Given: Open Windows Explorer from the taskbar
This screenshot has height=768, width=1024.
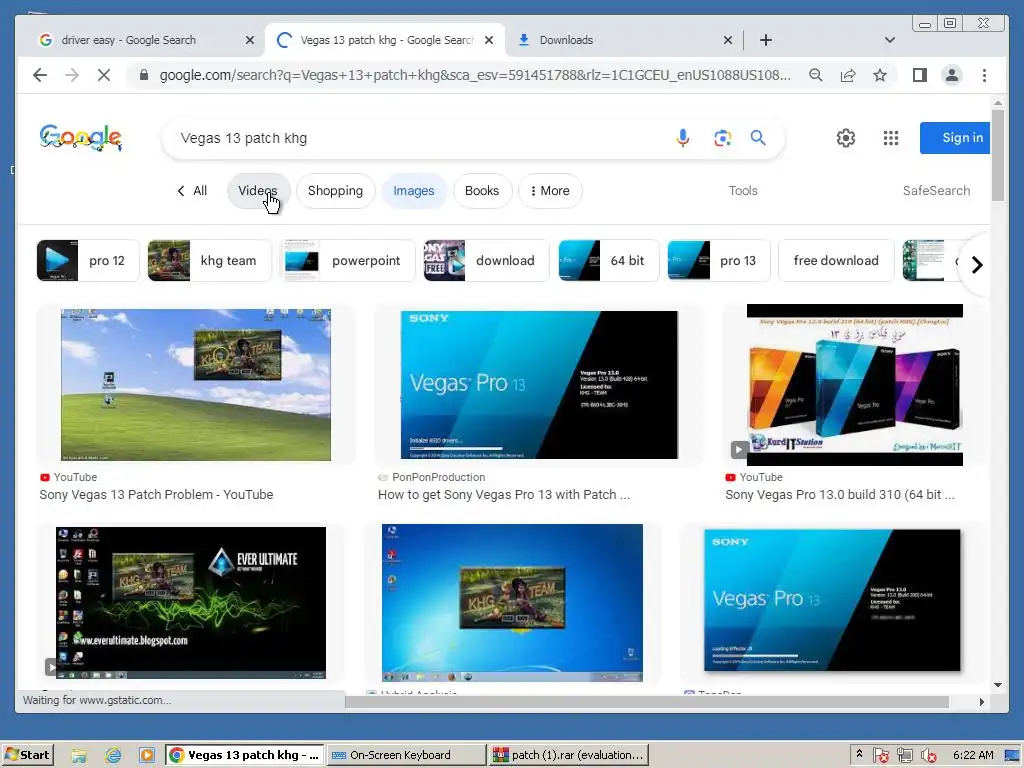Looking at the screenshot, I should [79, 755].
